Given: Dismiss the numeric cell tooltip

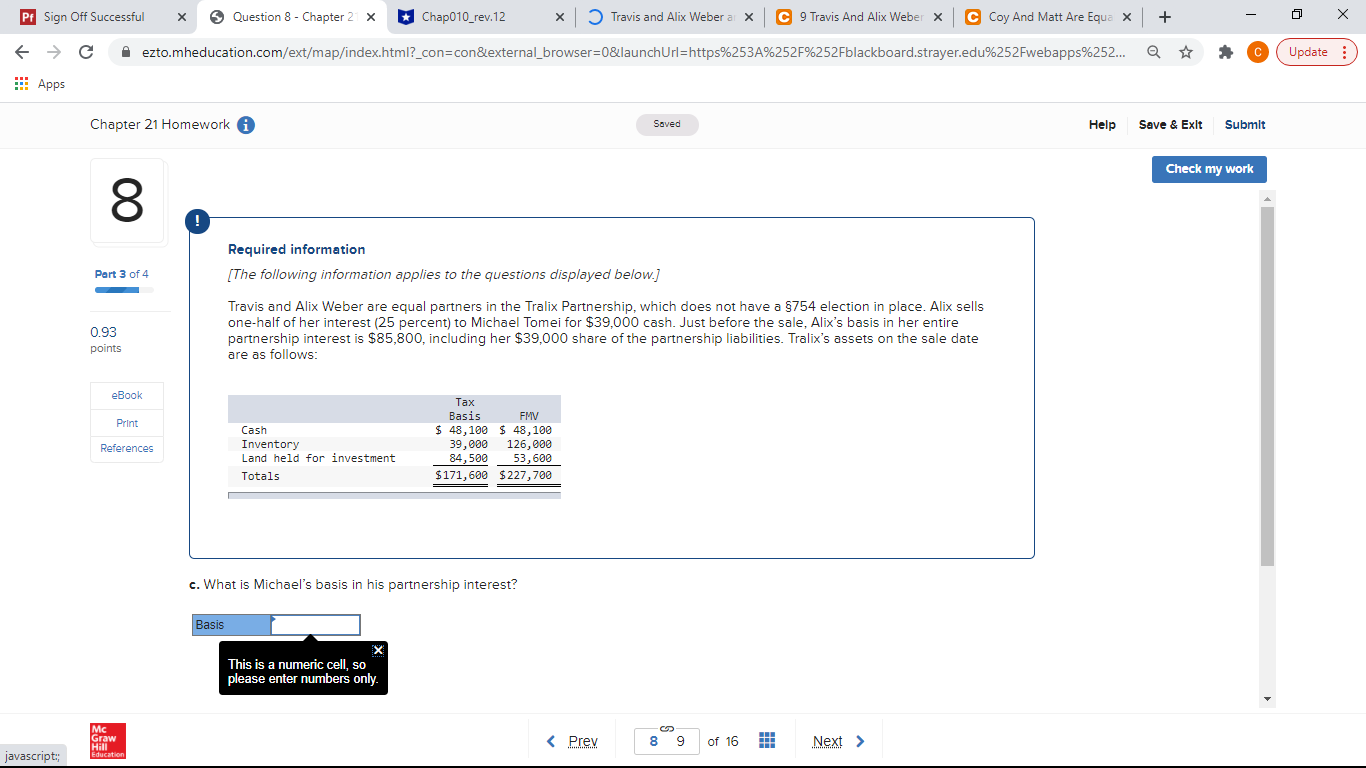Looking at the screenshot, I should [x=378, y=650].
